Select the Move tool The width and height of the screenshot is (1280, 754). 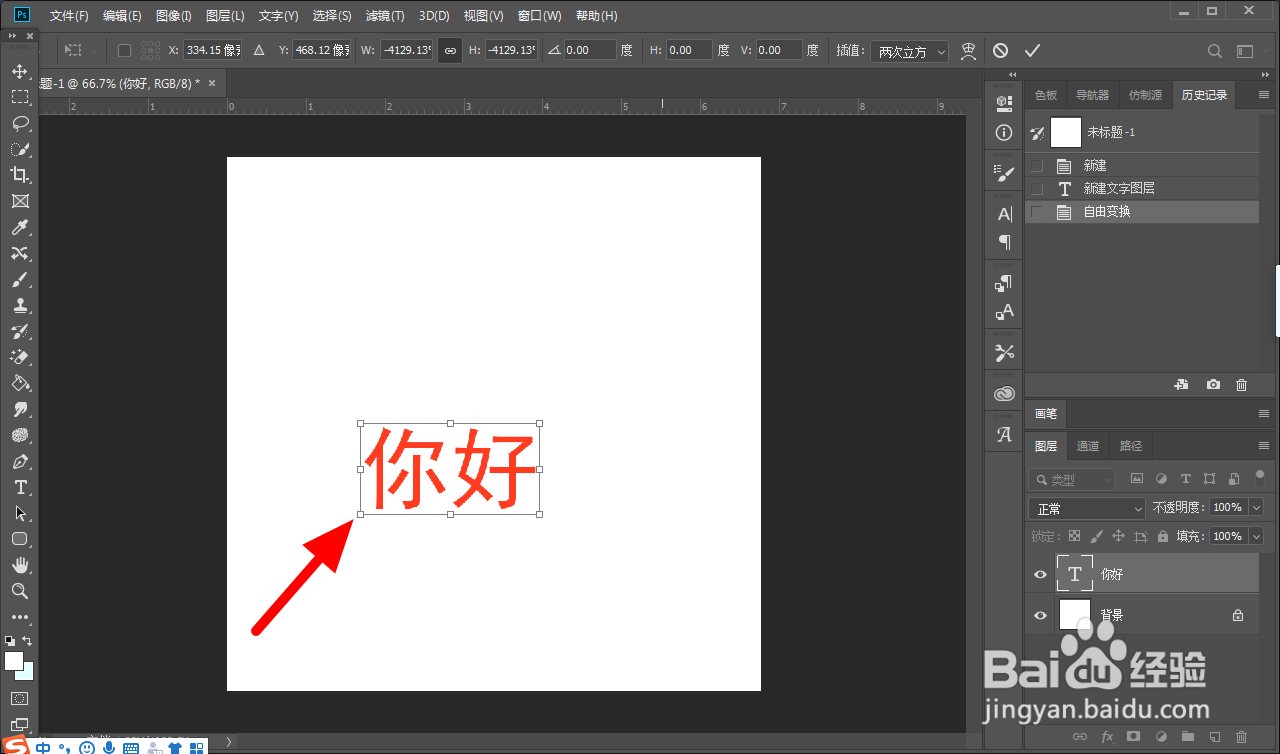20,71
